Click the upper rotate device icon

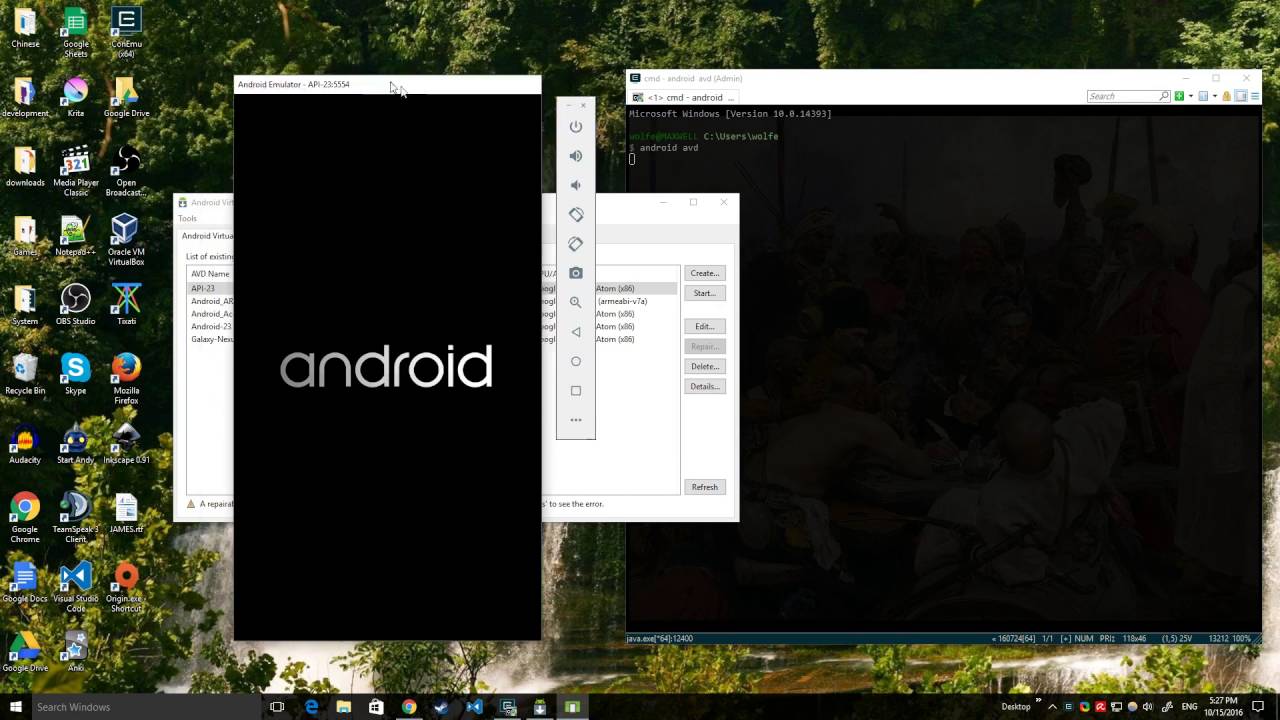575,214
